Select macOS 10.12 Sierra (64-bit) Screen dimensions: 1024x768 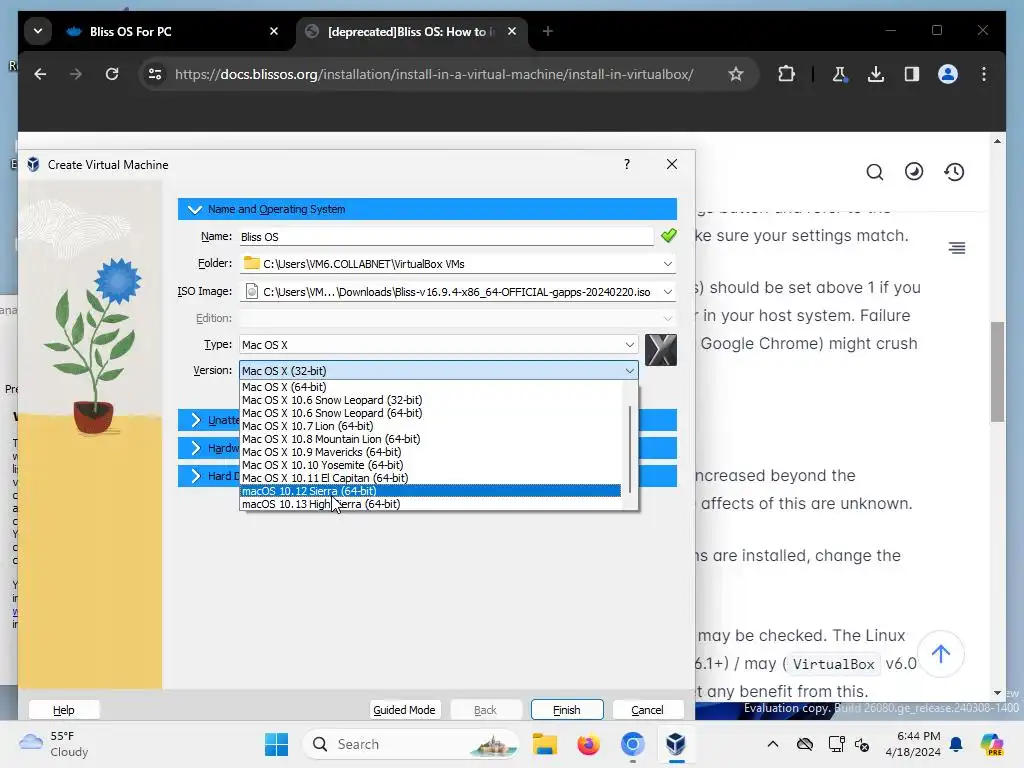[430, 491]
